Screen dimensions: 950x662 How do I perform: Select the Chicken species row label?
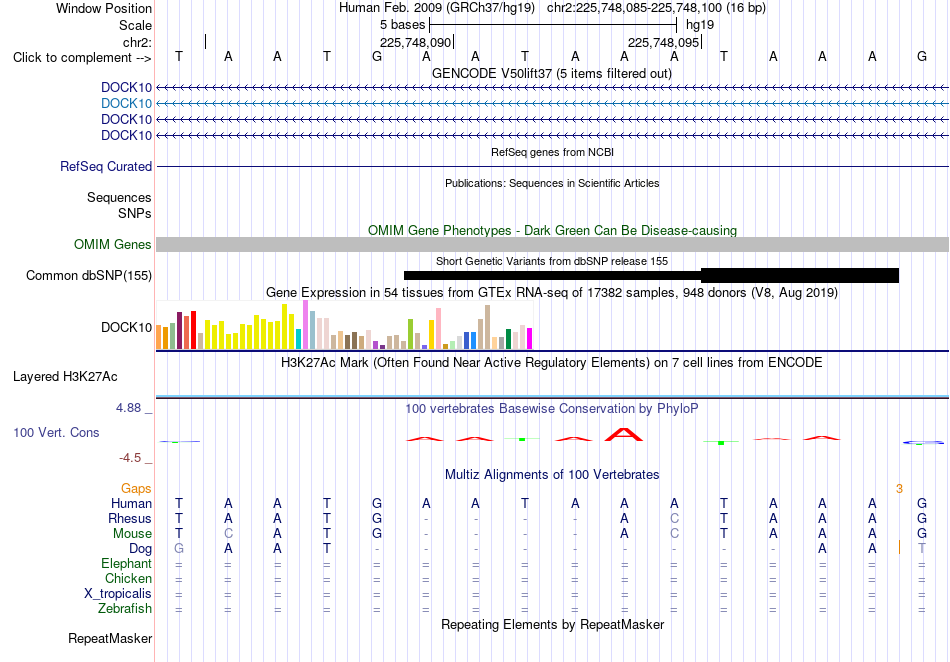tap(128, 578)
